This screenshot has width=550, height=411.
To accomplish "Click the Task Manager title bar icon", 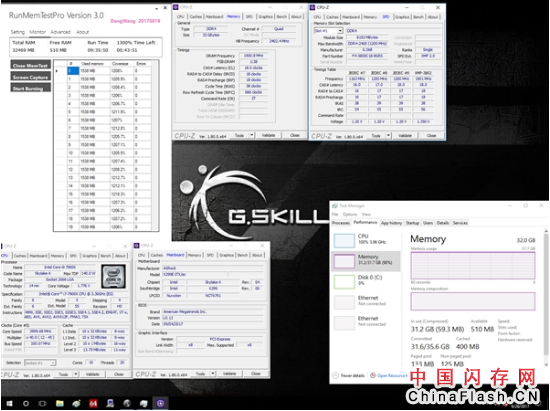I will coord(335,206).
